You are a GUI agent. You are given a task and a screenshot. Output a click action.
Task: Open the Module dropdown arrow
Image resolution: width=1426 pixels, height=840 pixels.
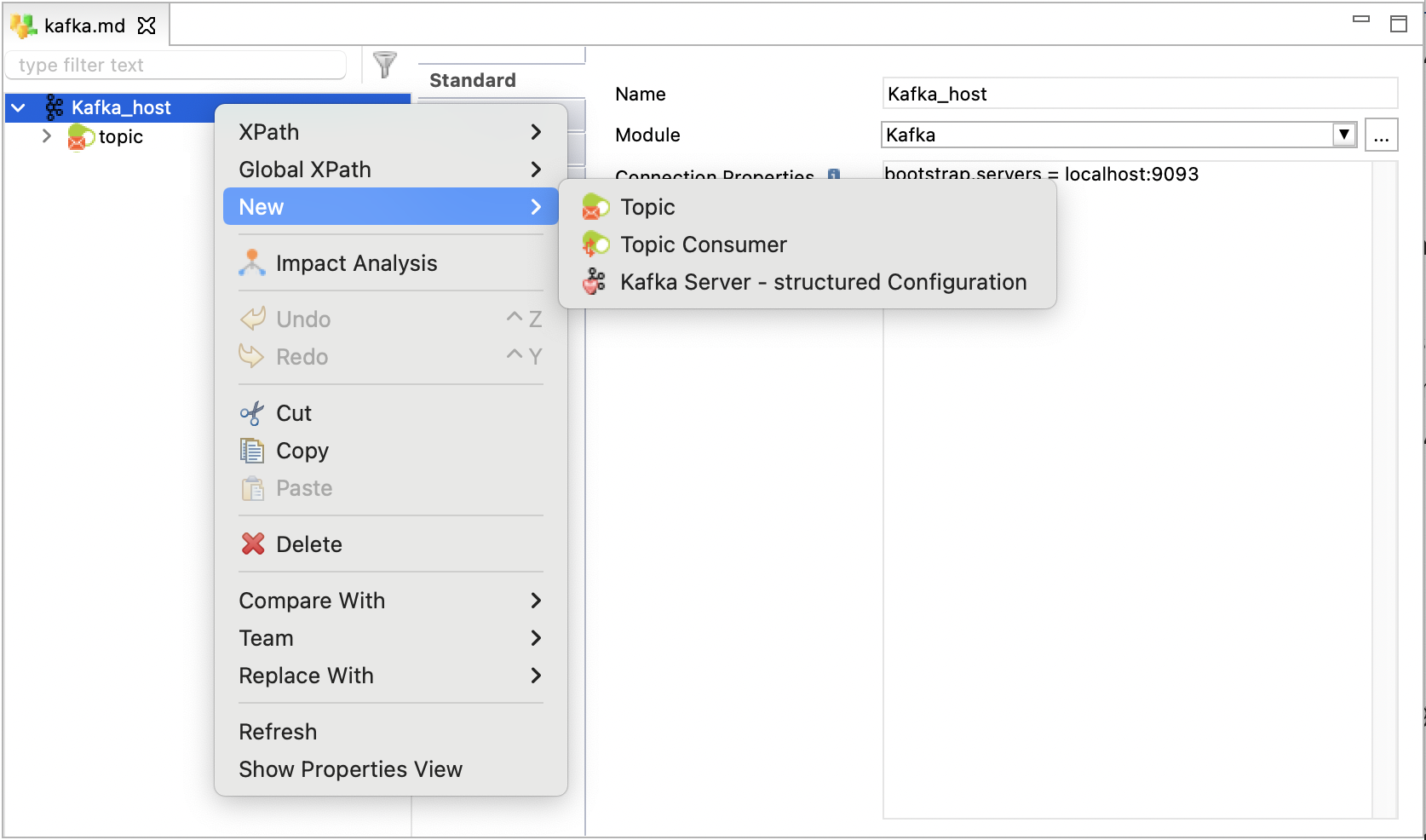[1344, 134]
